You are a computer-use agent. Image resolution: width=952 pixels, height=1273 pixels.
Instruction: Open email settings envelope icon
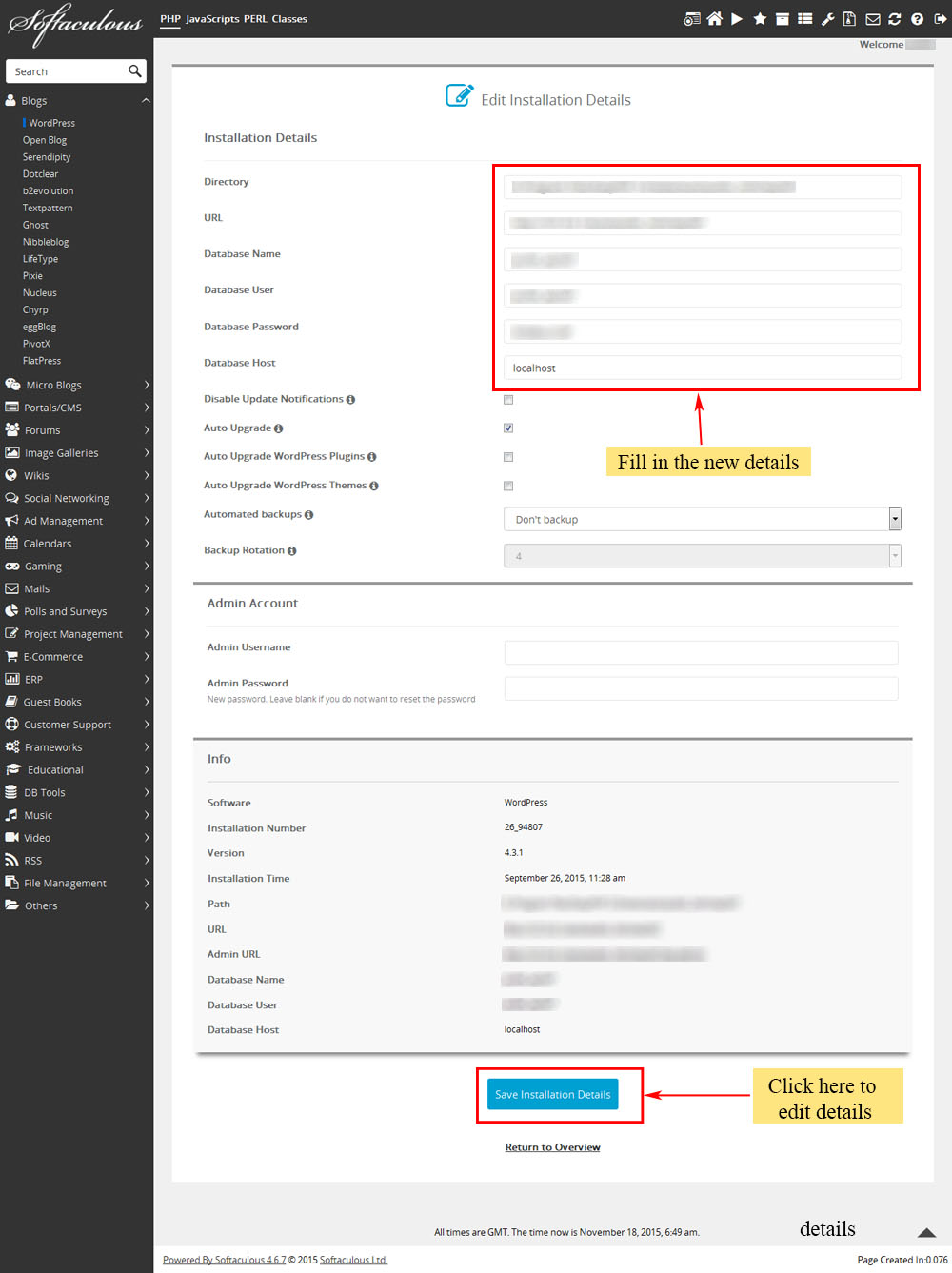pyautogui.click(x=872, y=19)
